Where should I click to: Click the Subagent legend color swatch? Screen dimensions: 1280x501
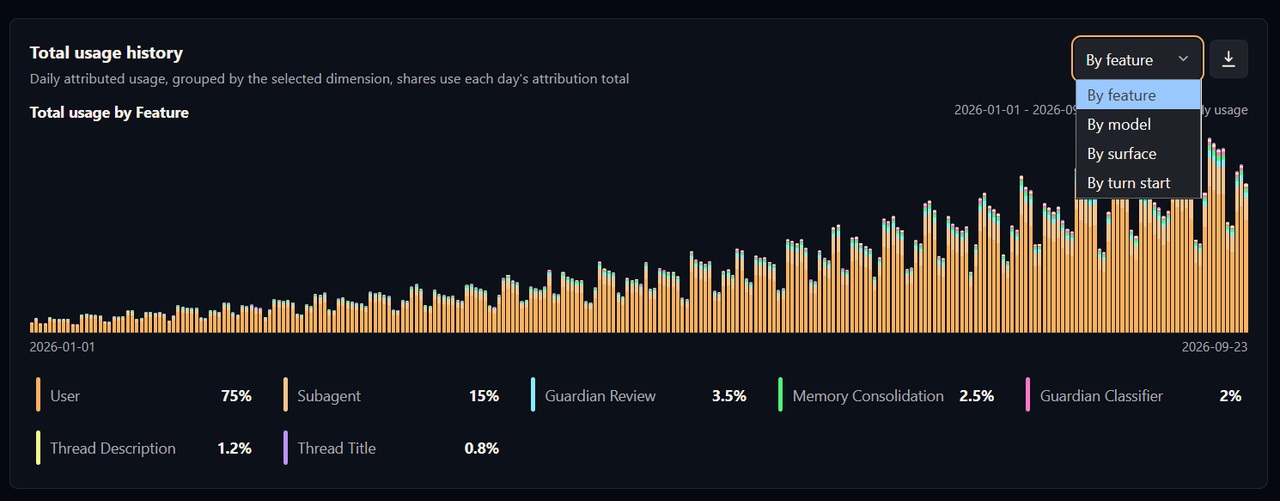tap(286, 395)
